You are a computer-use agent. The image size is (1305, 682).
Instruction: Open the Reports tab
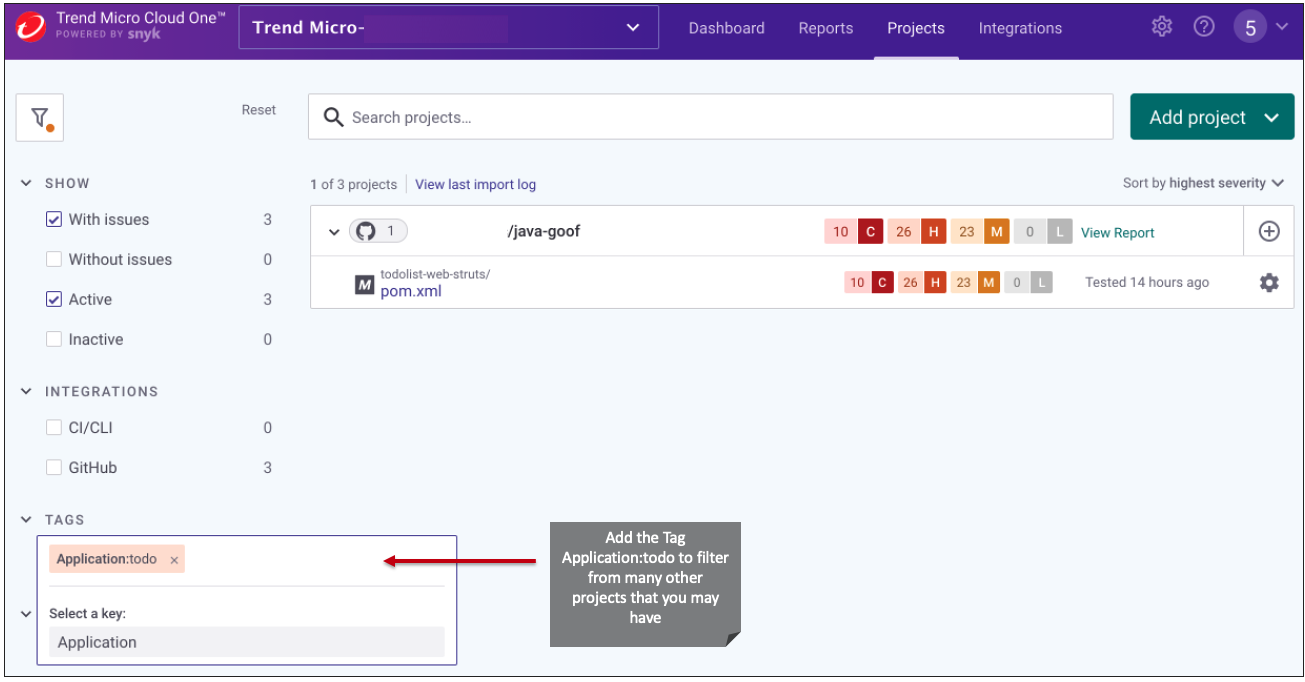coord(826,28)
